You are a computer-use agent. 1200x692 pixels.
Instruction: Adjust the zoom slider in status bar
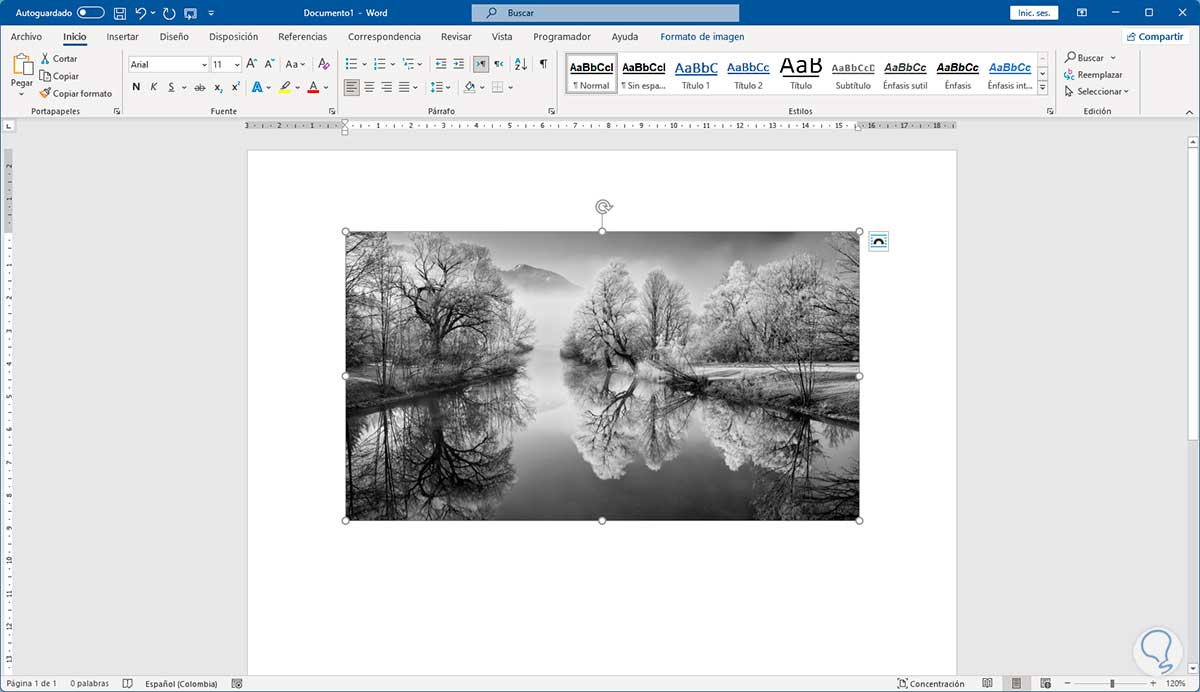click(1112, 683)
